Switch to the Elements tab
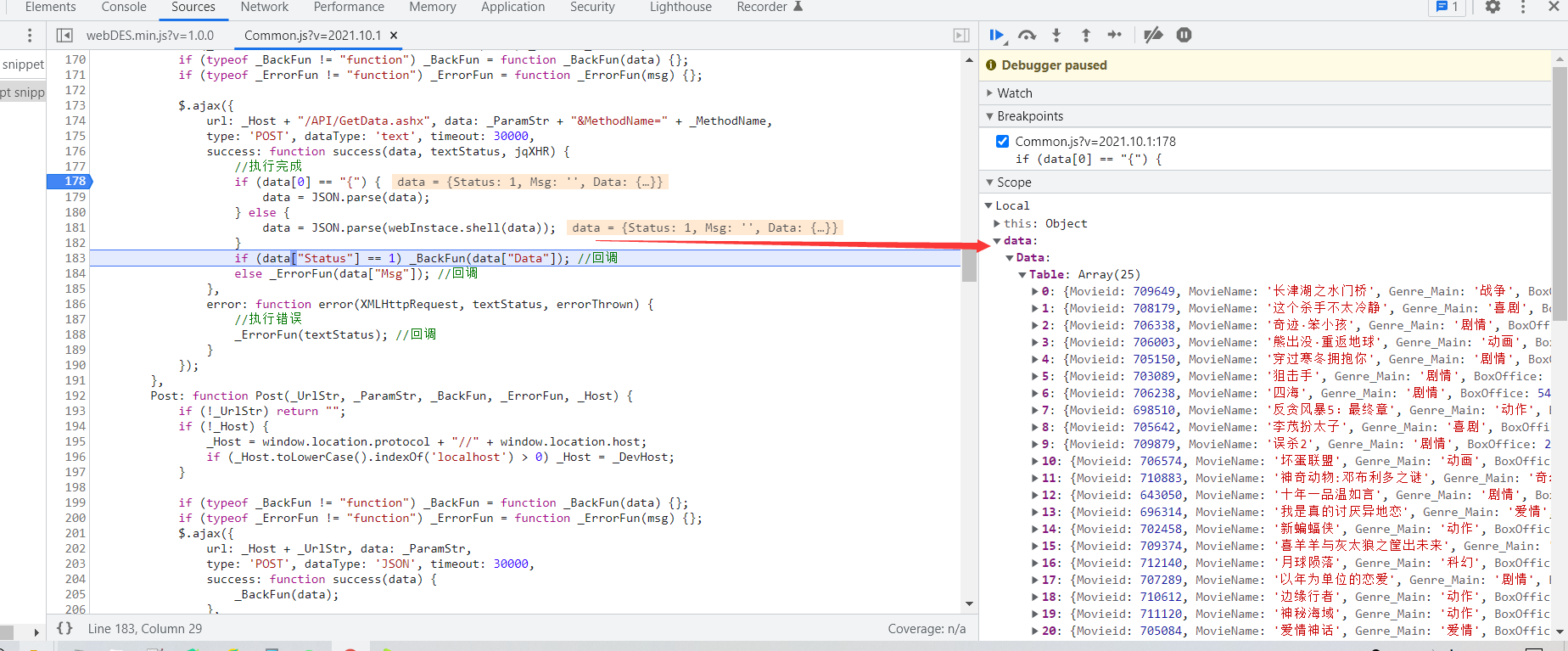This screenshot has height=651, width=1568. [x=51, y=7]
